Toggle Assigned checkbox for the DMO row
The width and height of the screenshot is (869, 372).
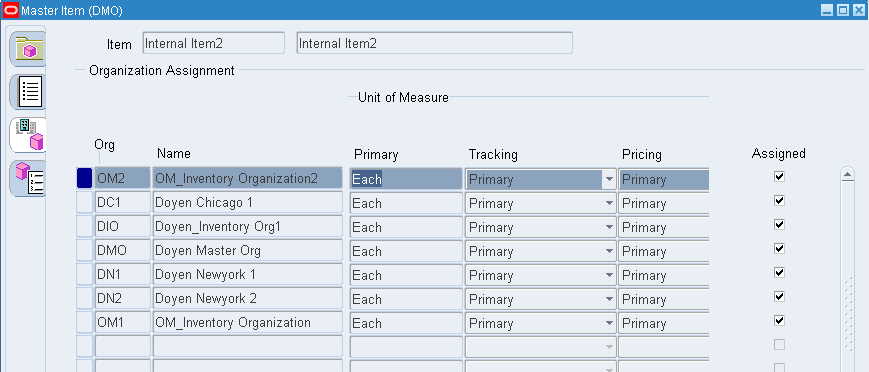coord(779,248)
